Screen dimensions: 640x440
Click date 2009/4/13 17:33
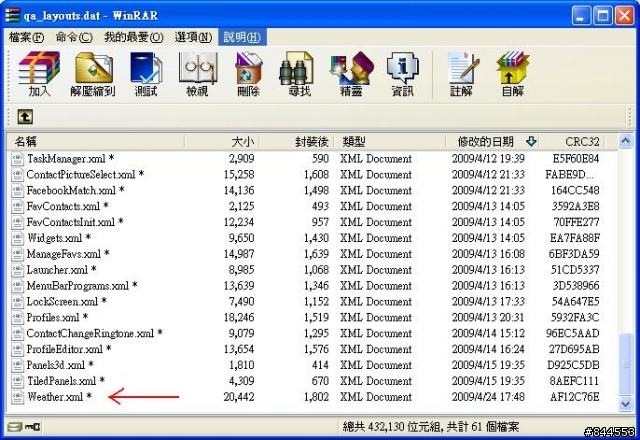click(x=488, y=302)
